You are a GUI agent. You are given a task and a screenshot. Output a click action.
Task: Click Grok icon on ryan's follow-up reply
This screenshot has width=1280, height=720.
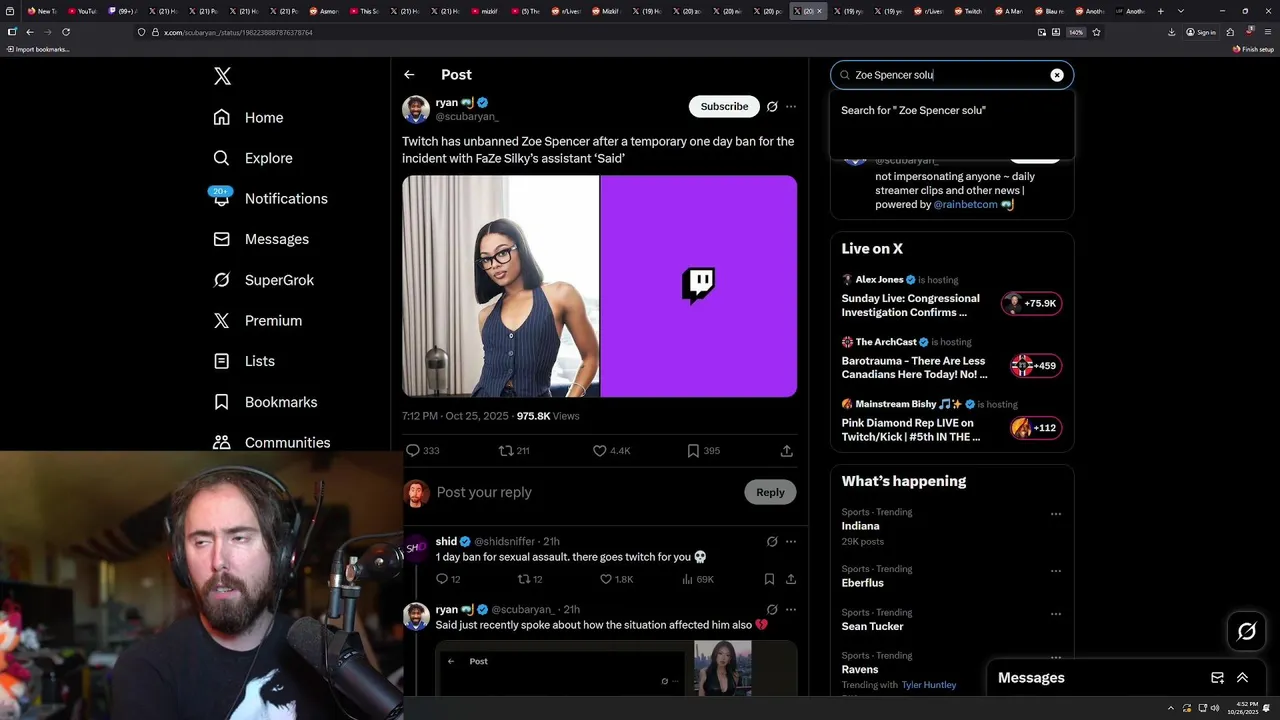[x=772, y=610]
